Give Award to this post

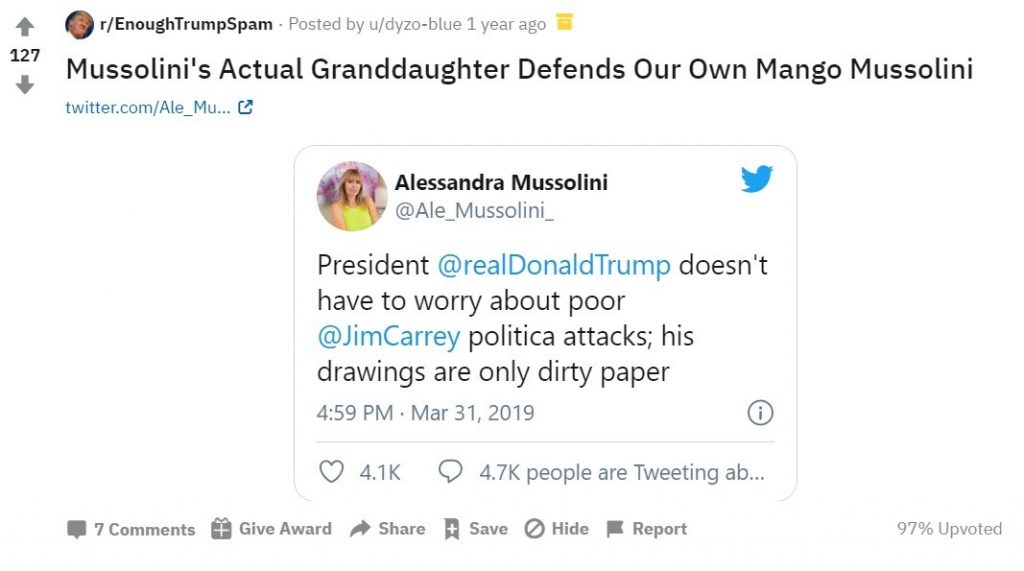[x=272, y=528]
